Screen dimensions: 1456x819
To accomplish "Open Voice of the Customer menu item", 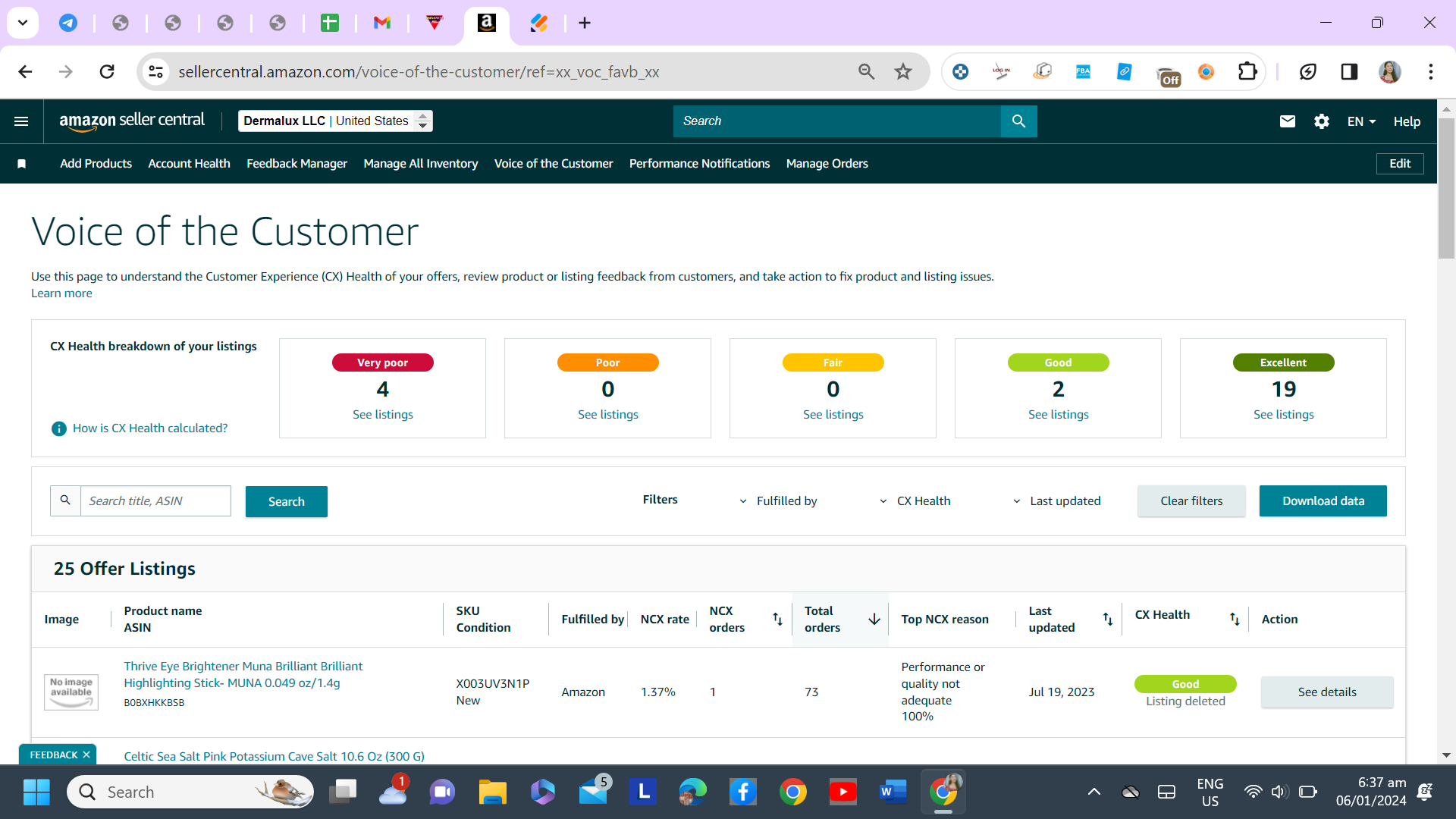I will [x=554, y=164].
